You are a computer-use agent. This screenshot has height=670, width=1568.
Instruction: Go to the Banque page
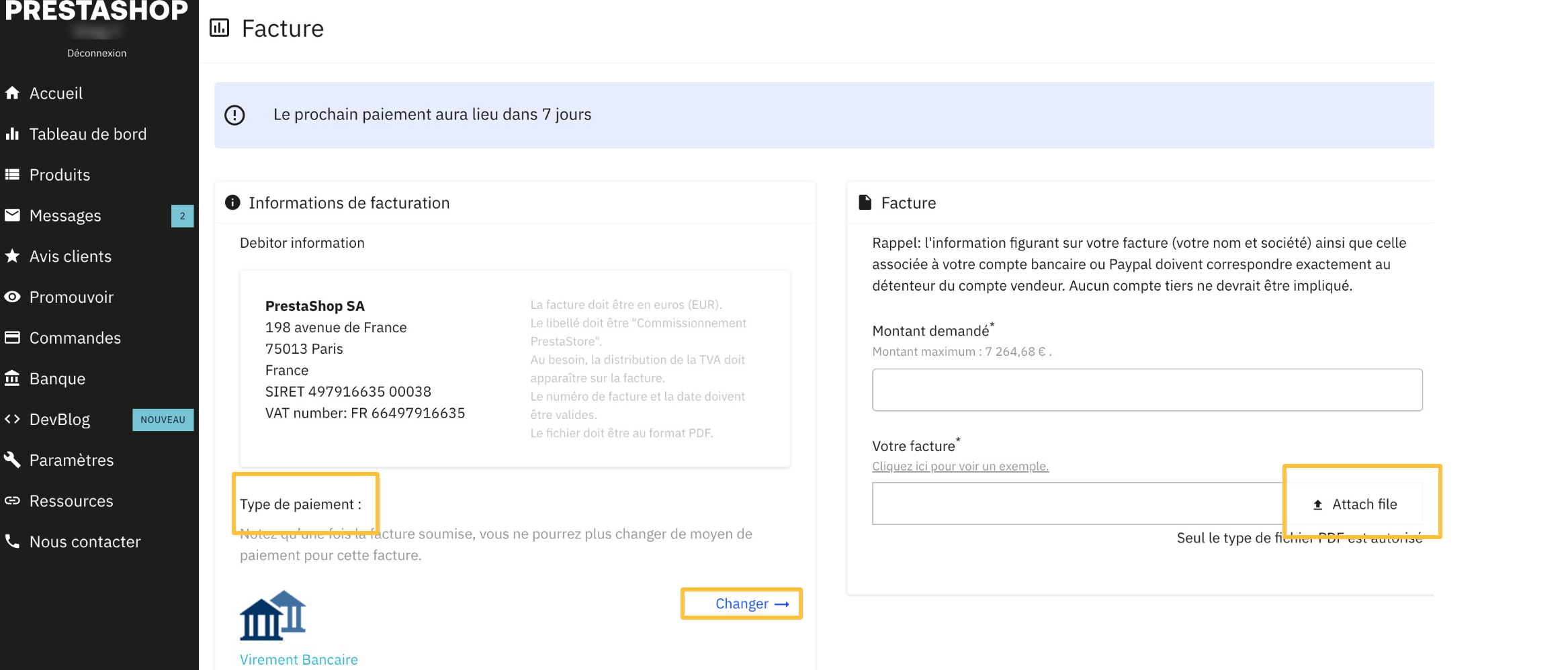tap(58, 379)
